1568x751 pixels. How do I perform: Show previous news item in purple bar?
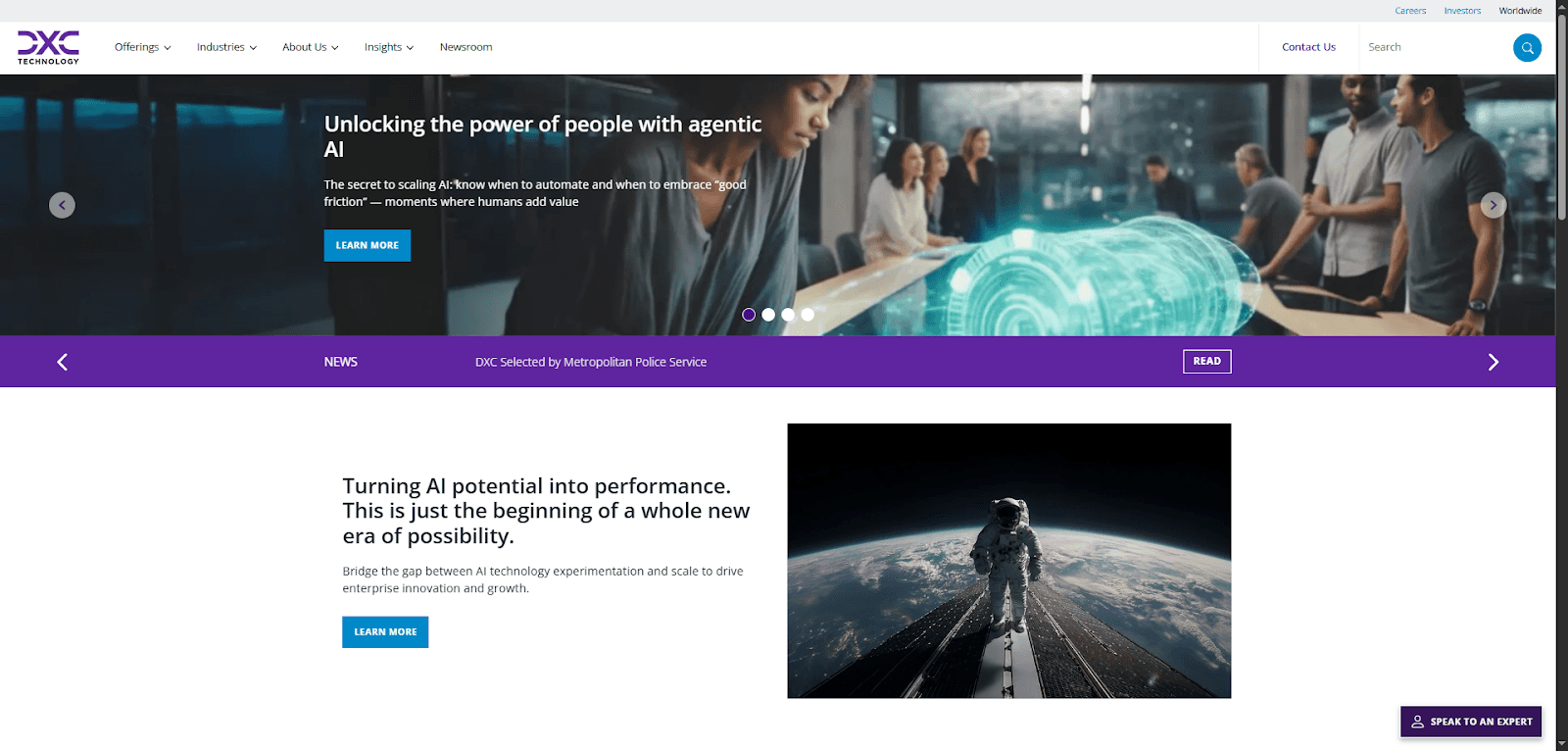click(62, 362)
